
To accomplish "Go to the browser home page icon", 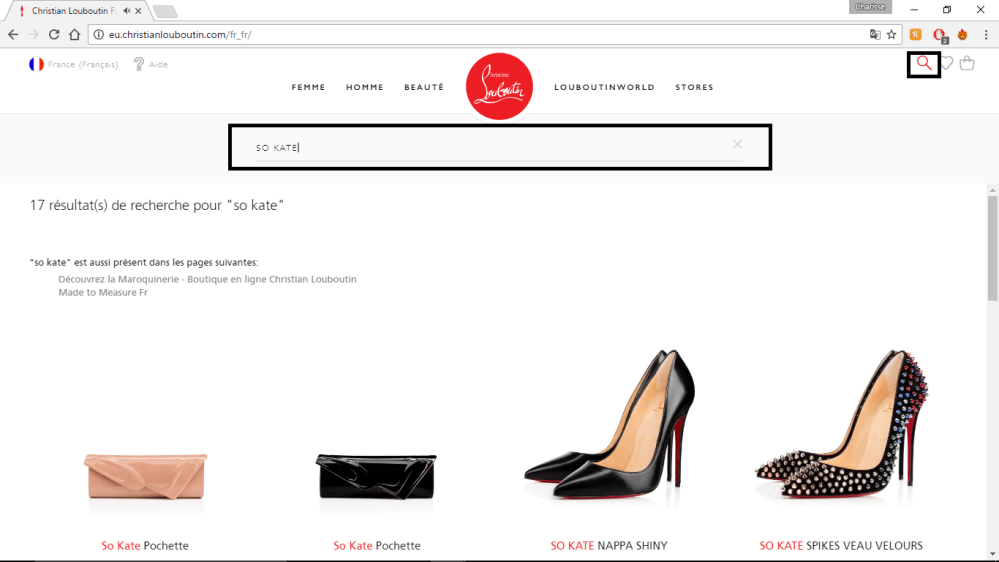I will coord(75,34).
